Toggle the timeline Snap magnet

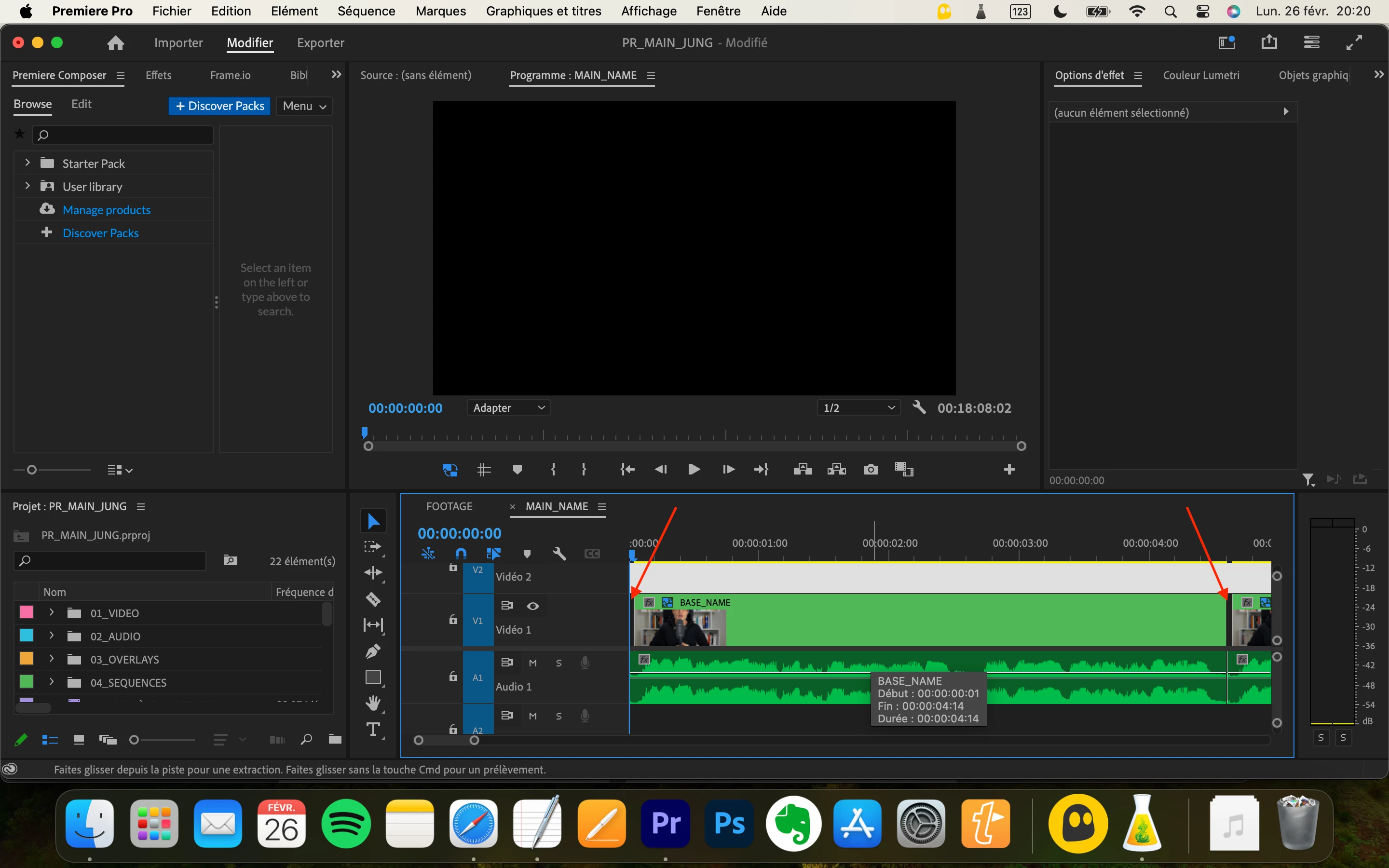(x=461, y=554)
